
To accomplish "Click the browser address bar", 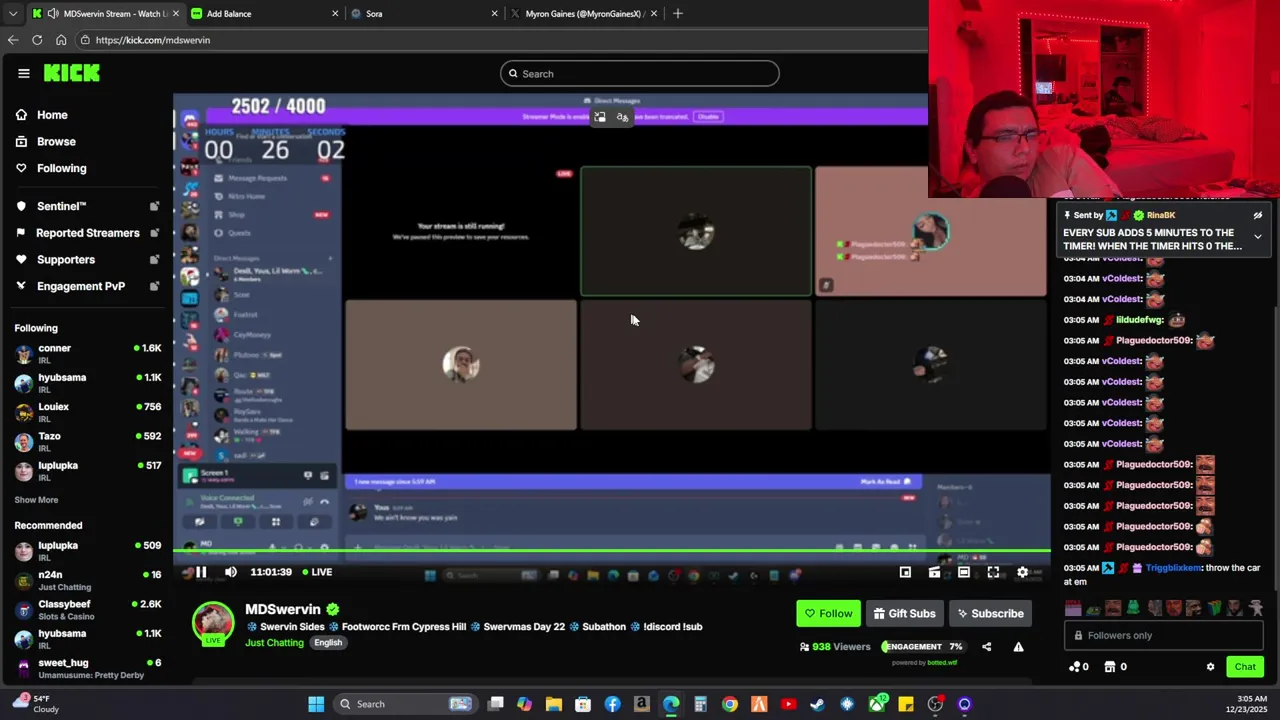I will [x=500, y=40].
